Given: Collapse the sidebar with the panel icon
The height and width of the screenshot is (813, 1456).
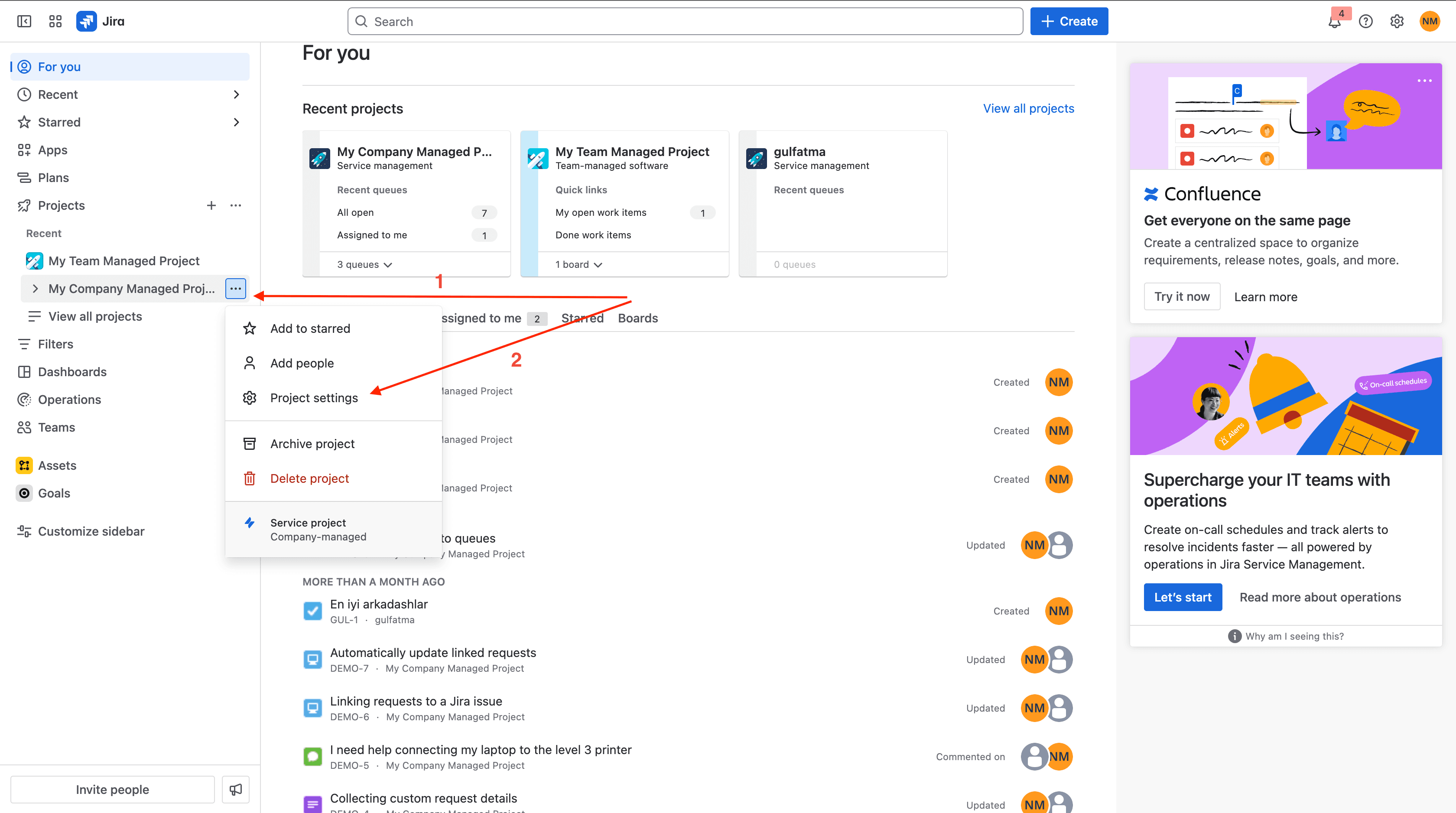Looking at the screenshot, I should point(24,22).
